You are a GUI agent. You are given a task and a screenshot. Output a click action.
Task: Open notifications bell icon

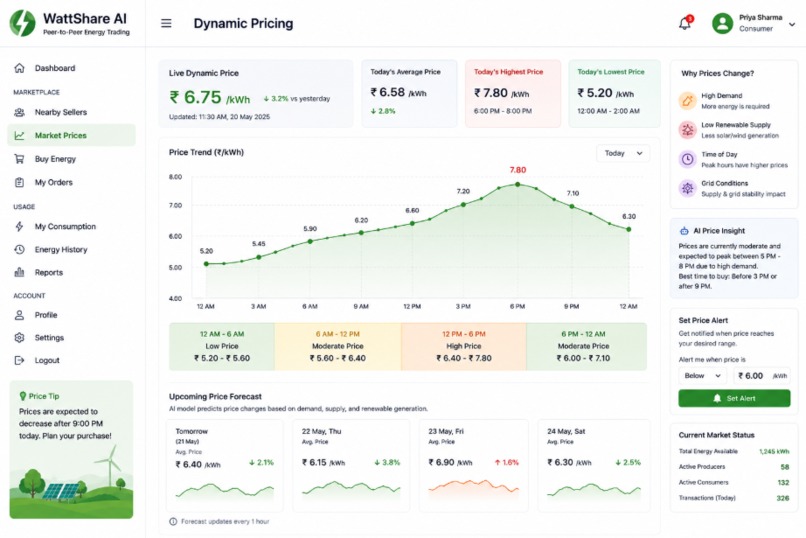[685, 23]
